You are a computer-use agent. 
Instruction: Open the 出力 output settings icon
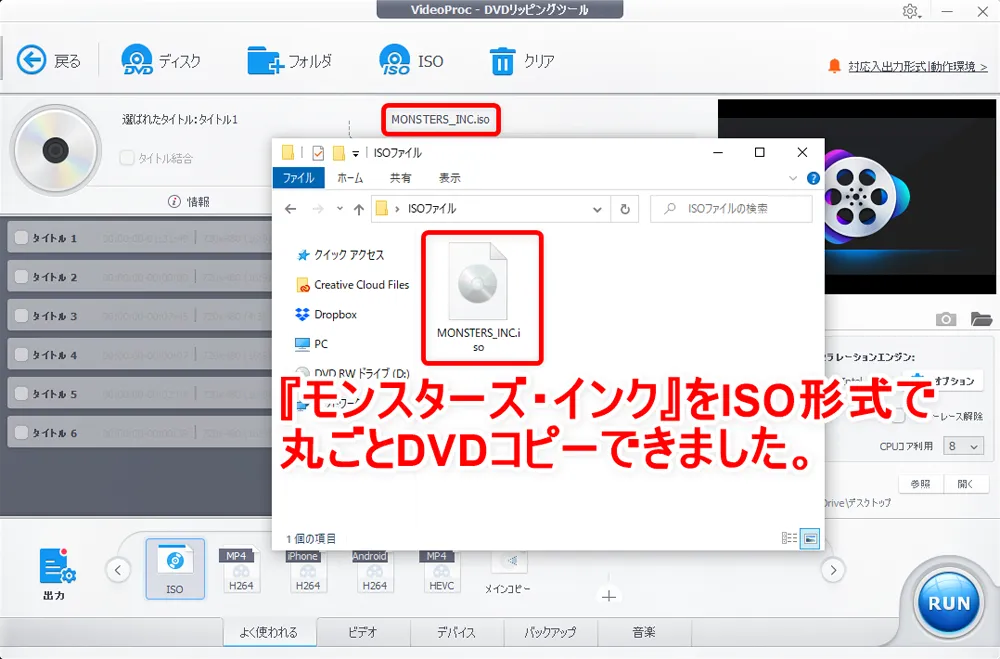tap(57, 566)
